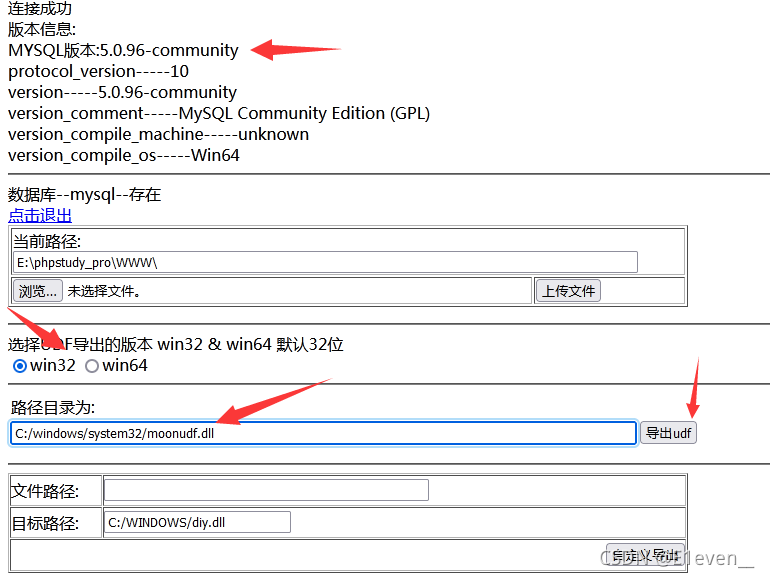The width and height of the screenshot is (770, 578).
Task: Click the 数据库--mysql--存在 text
Action: click(84, 194)
